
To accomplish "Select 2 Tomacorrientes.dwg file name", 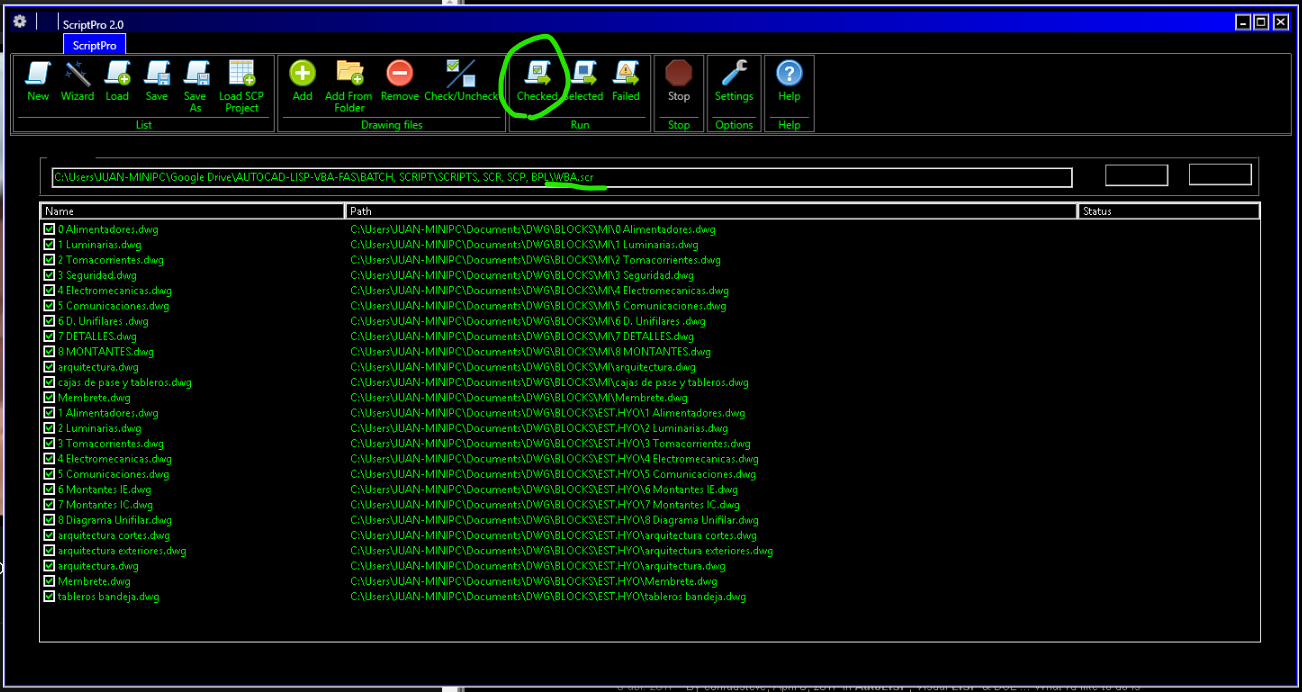I will tap(110, 260).
